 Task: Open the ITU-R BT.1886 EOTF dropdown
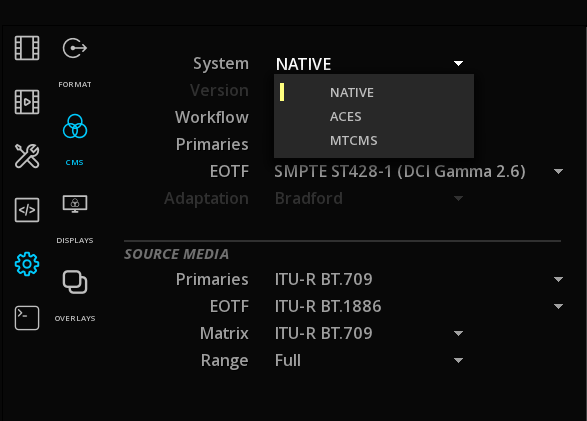pos(558,306)
